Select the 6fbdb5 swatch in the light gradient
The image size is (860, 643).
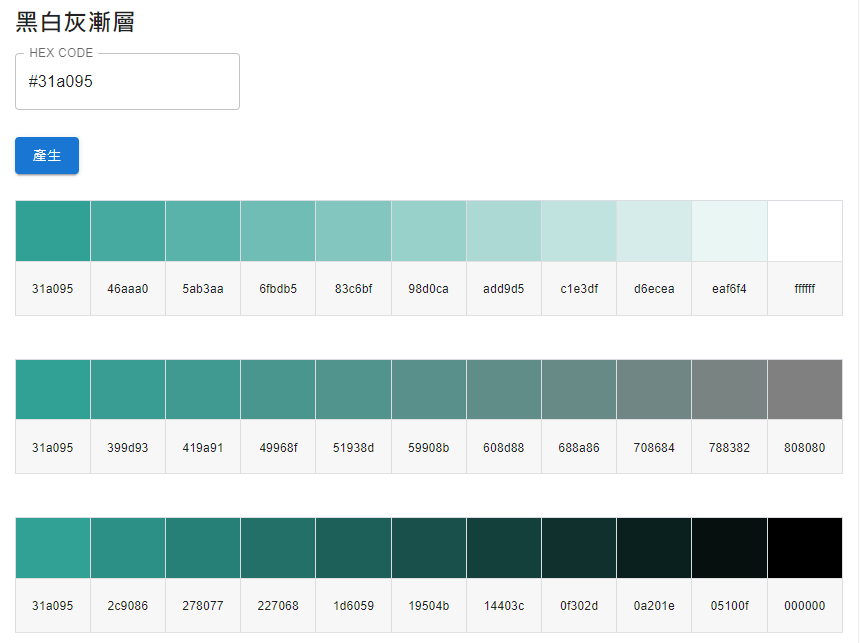pyautogui.click(x=278, y=229)
